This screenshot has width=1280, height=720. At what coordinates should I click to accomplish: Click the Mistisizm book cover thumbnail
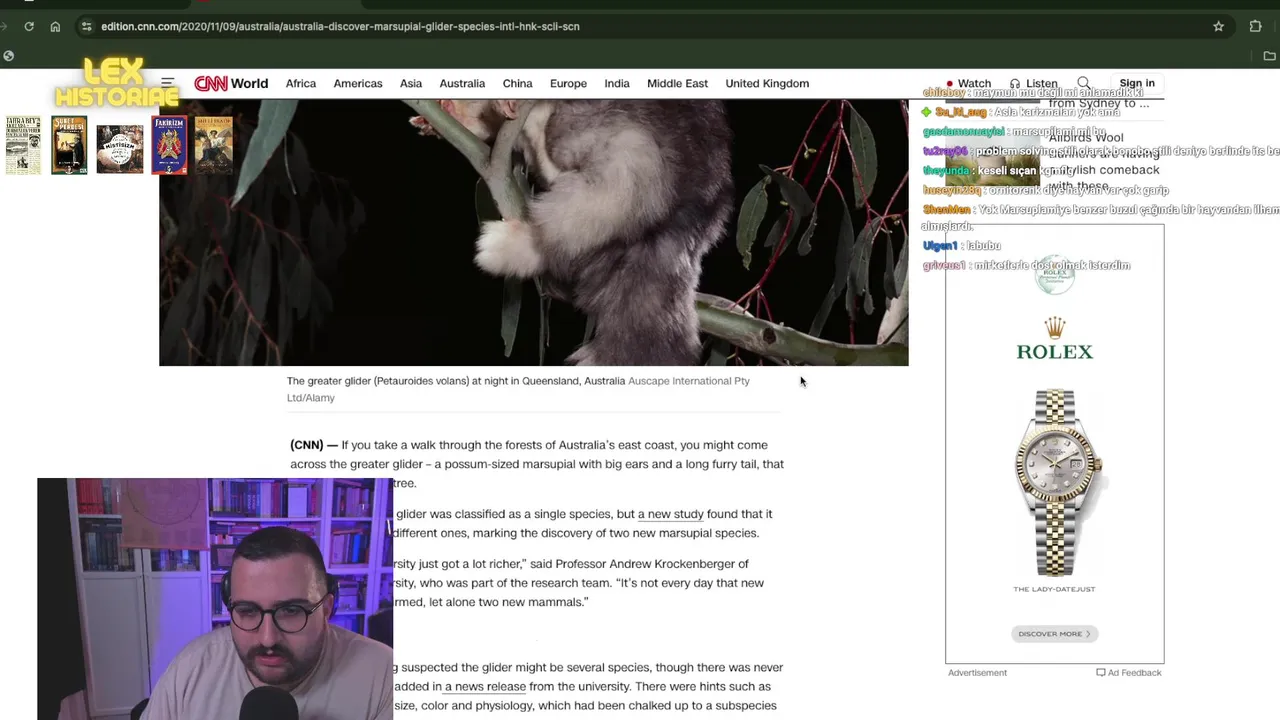(x=120, y=149)
